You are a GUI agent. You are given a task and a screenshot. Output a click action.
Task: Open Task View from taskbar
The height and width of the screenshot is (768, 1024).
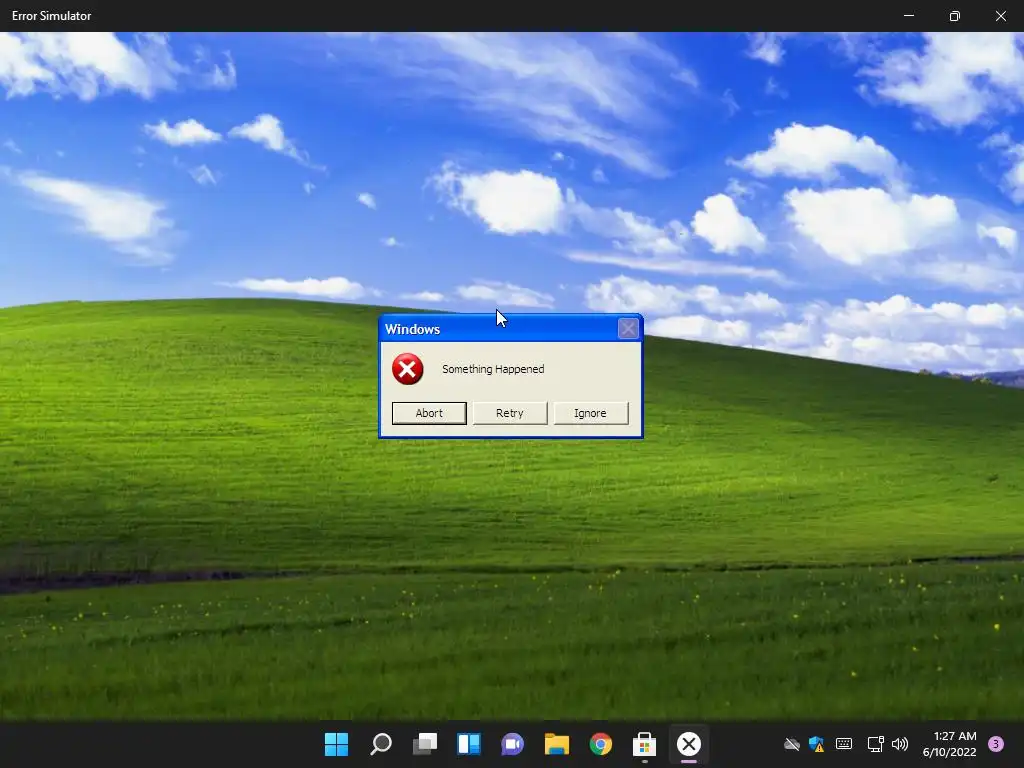(425, 744)
